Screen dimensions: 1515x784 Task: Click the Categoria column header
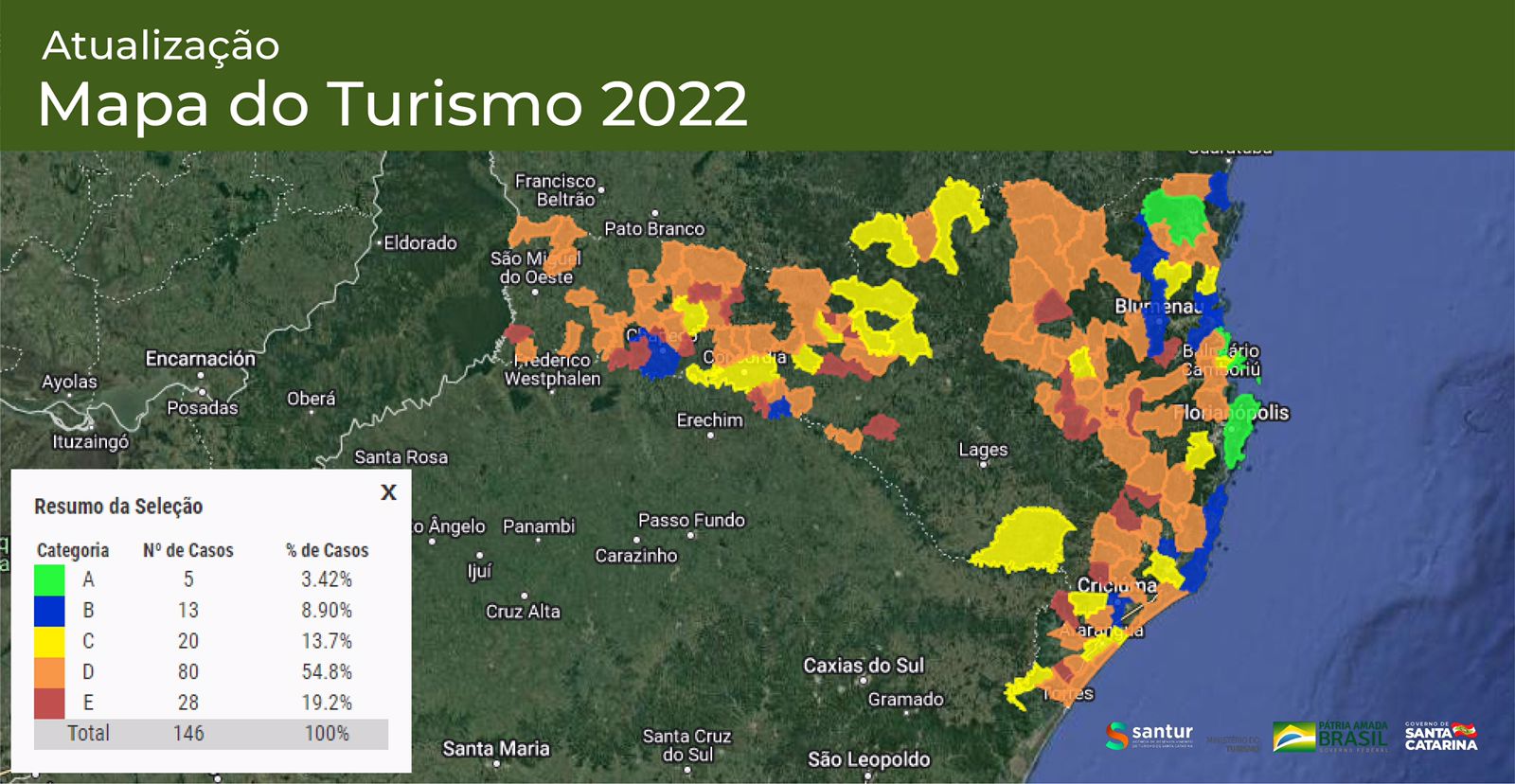[x=73, y=550]
